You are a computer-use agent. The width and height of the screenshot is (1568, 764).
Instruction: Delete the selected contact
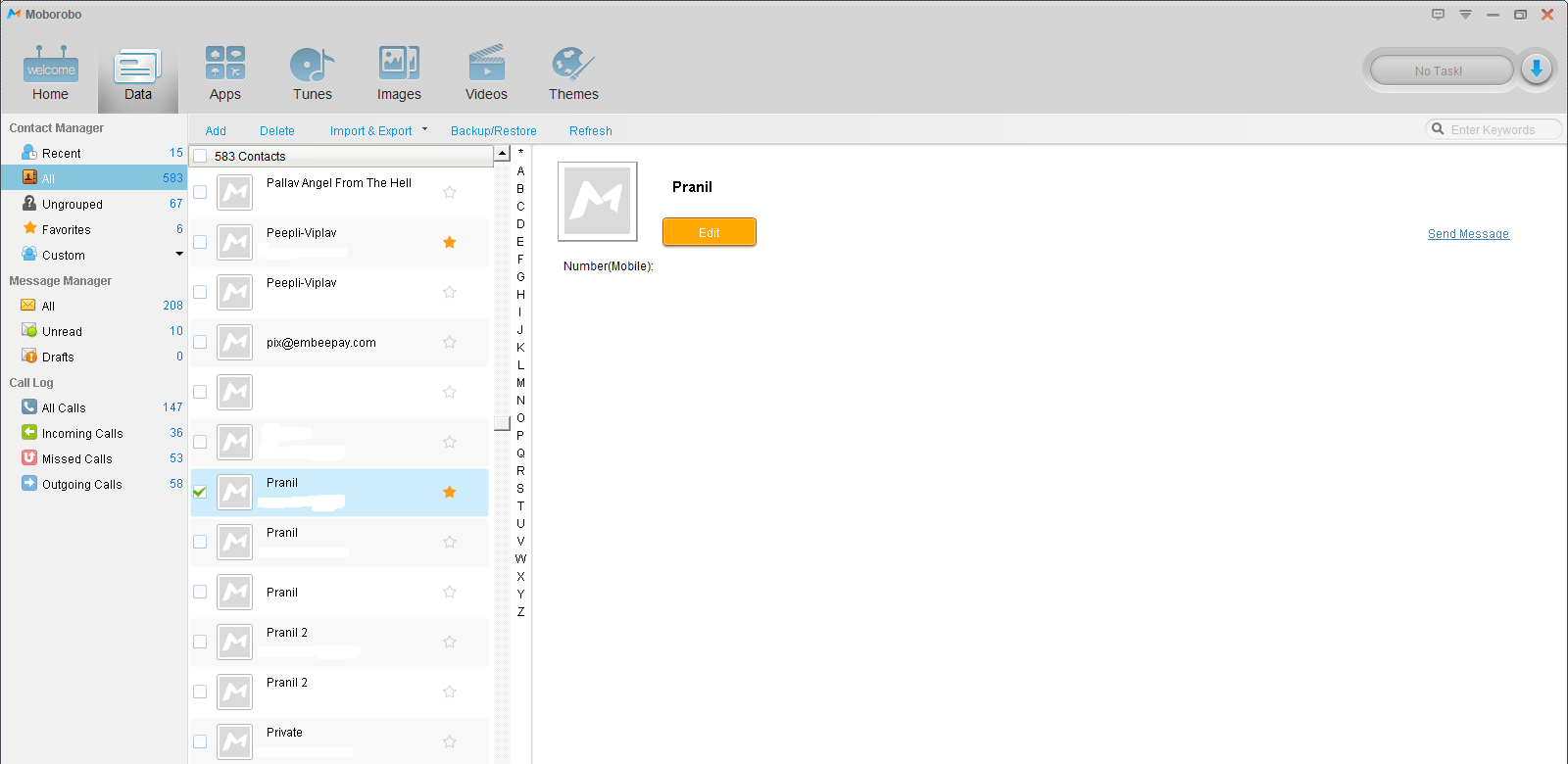click(x=277, y=130)
